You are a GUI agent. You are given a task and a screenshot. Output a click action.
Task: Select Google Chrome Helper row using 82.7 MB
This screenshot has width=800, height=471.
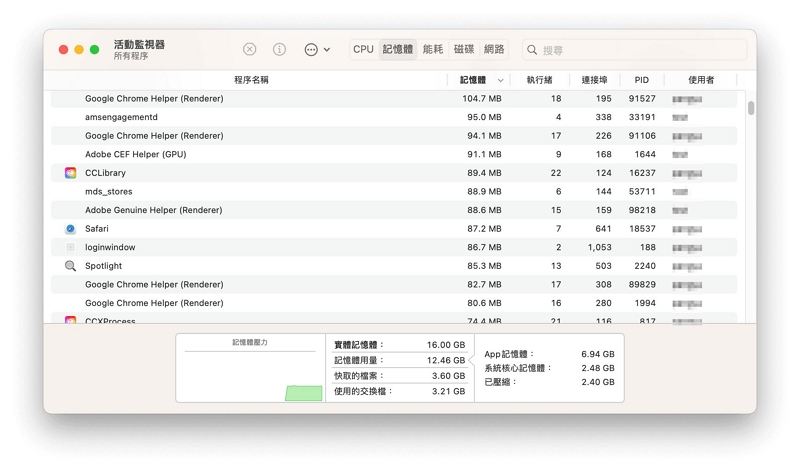click(x=394, y=284)
